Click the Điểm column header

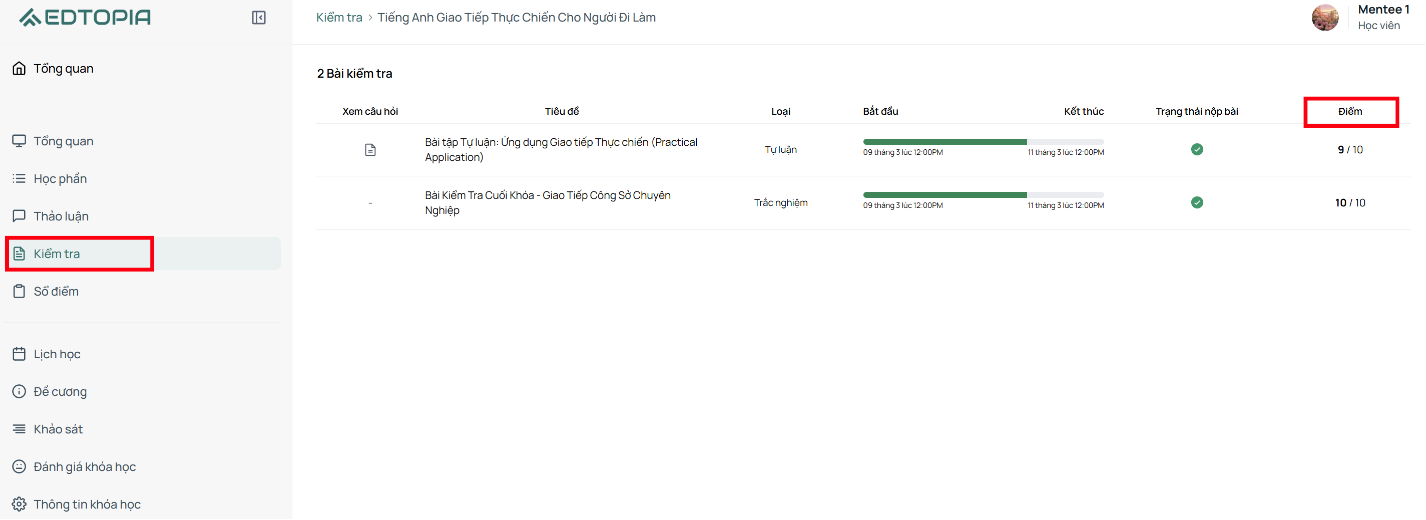pyautogui.click(x=1350, y=111)
